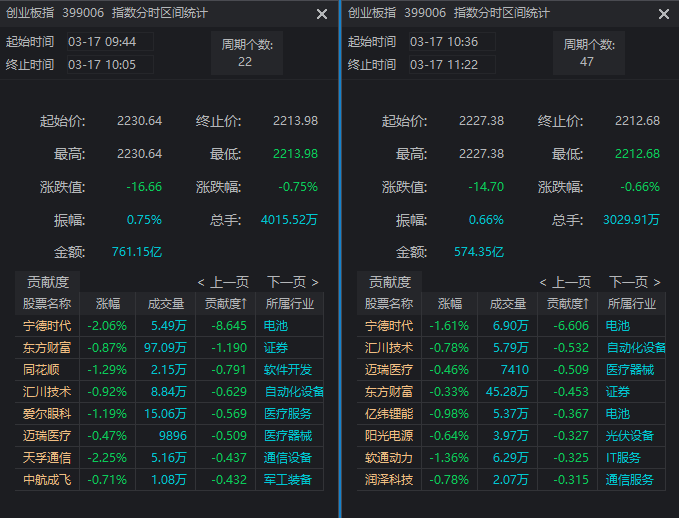Click end time field showing 03-17 11:22

[x=451, y=64]
